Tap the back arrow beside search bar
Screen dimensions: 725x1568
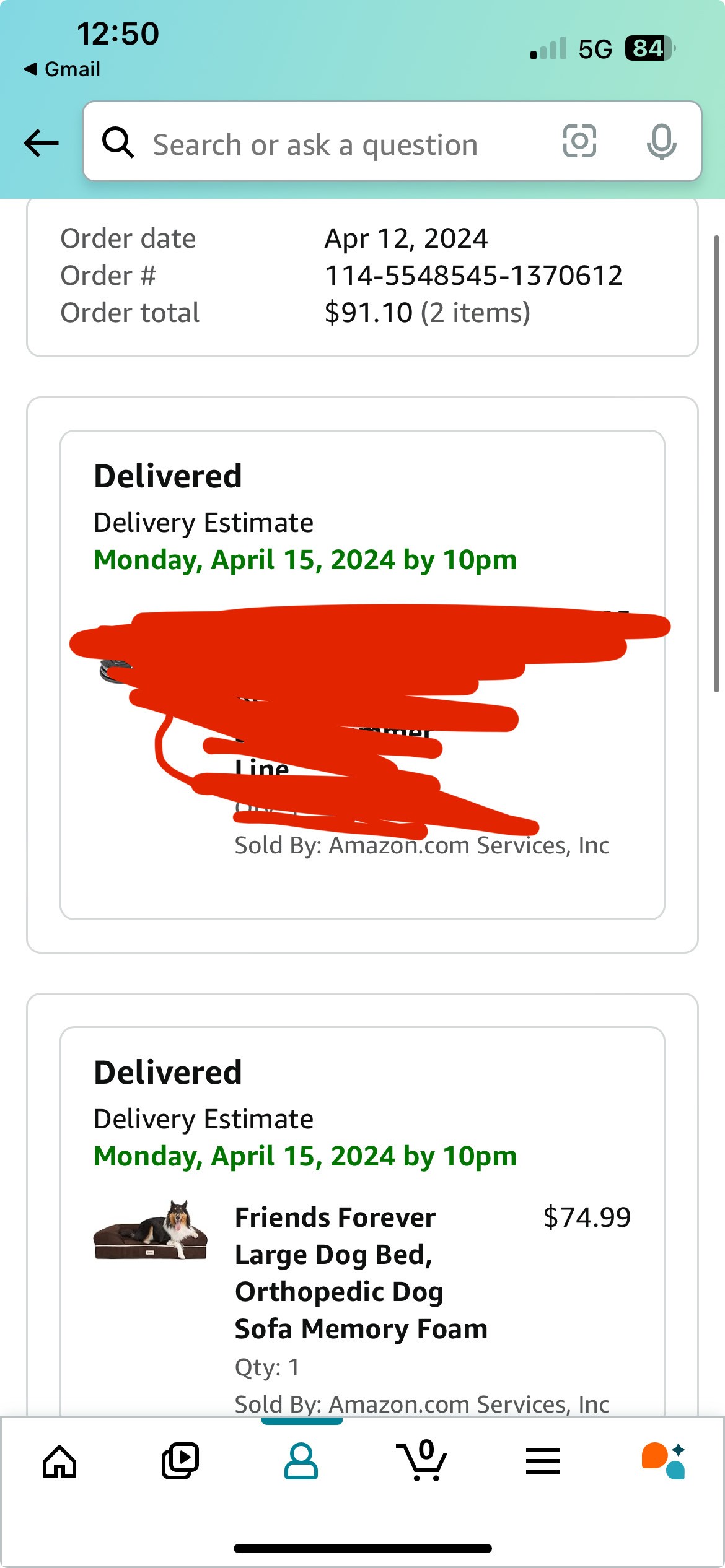41,143
